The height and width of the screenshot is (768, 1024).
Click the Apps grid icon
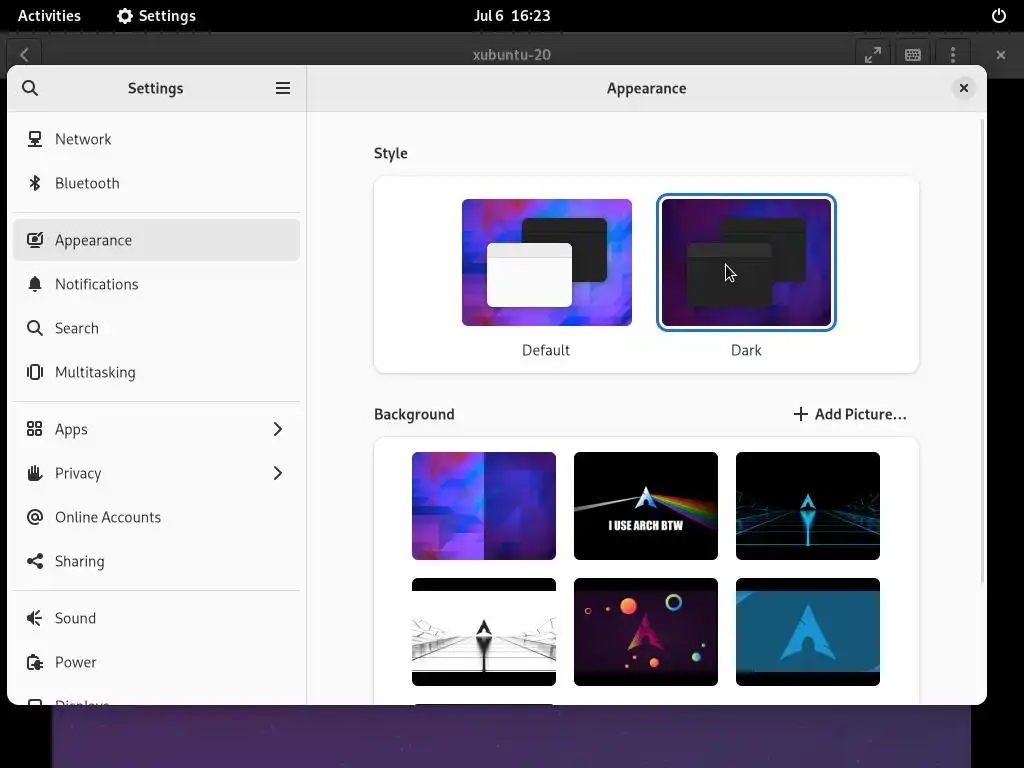click(35, 428)
